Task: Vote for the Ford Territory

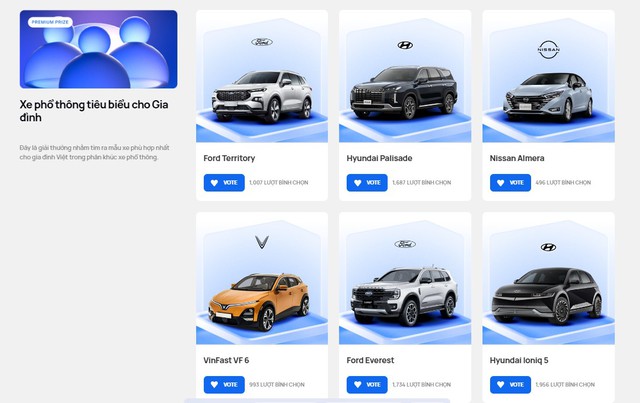Action: [224, 183]
